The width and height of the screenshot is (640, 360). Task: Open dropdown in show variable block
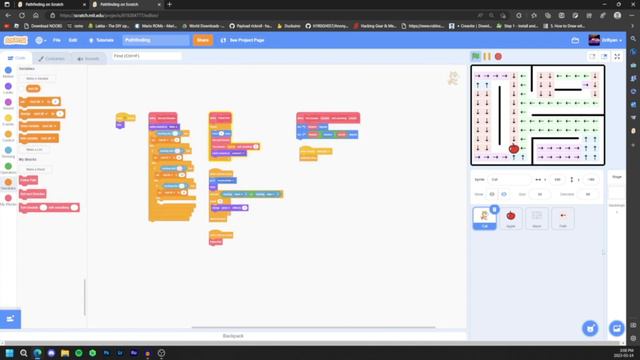tap(49, 126)
